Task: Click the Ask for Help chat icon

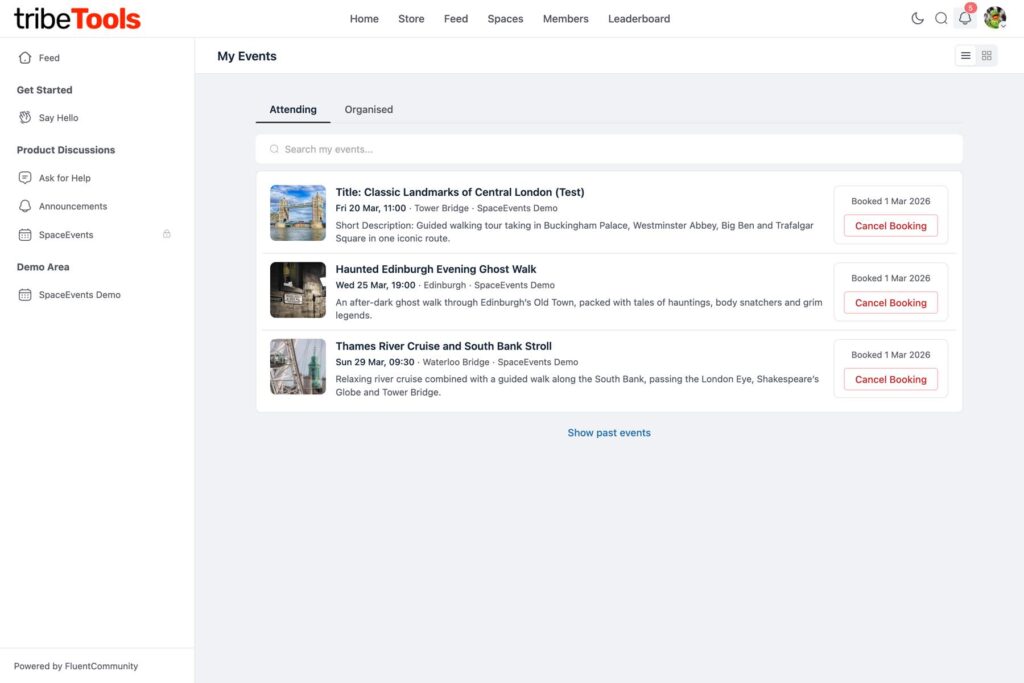Action: [25, 178]
